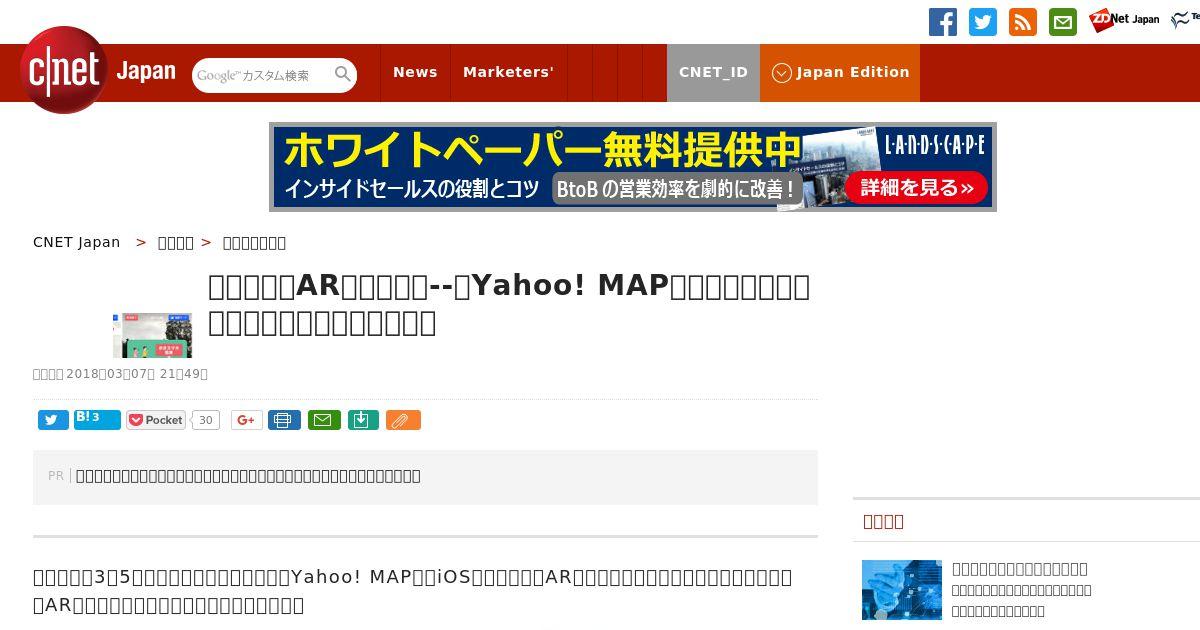
Task: Click the green newsletter mail icon
Action: (x=1063, y=22)
